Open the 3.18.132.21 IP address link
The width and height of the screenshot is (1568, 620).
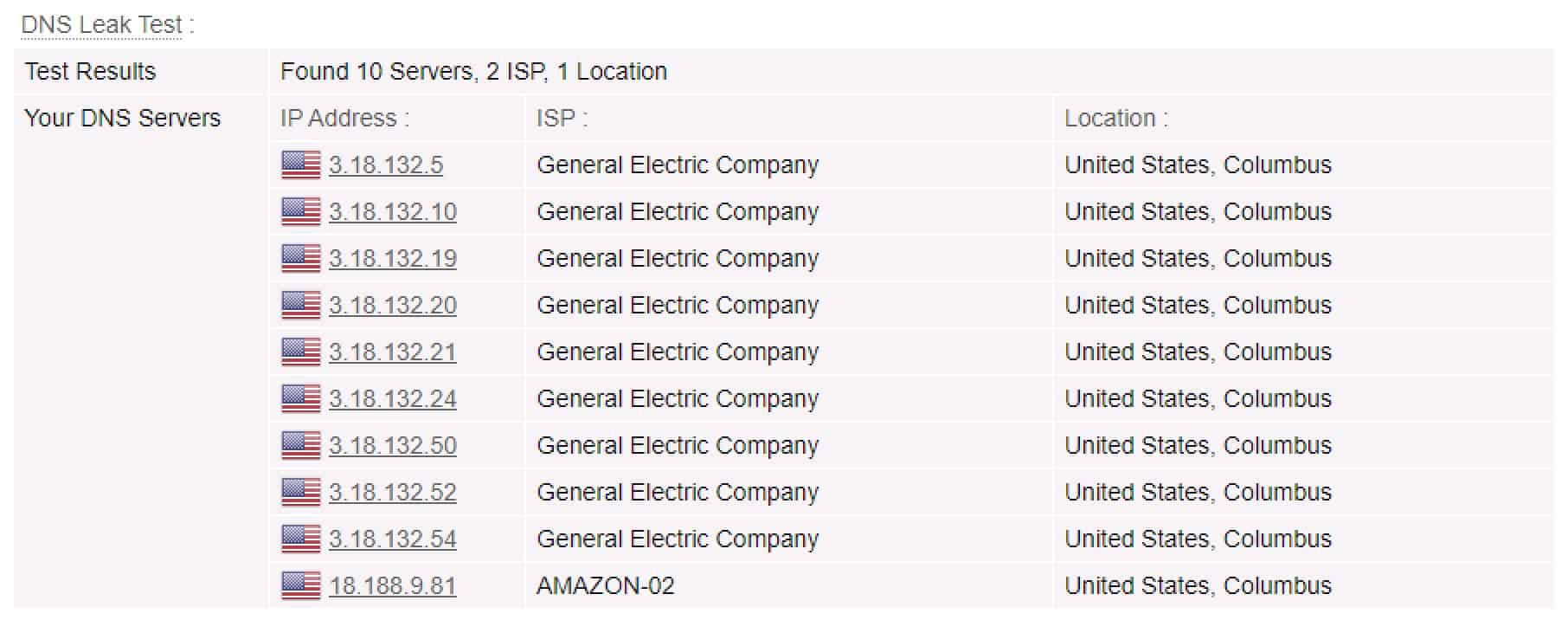(393, 352)
